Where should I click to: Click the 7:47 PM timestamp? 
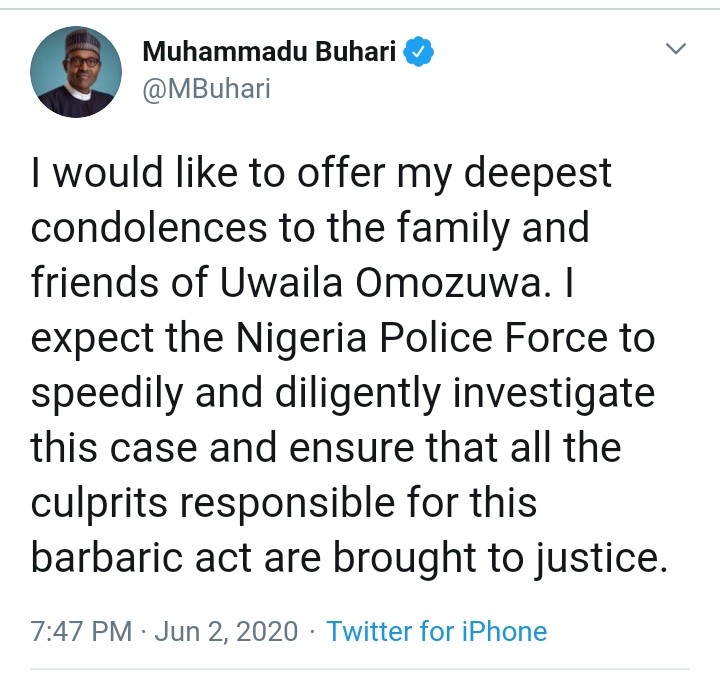pyautogui.click(x=80, y=632)
